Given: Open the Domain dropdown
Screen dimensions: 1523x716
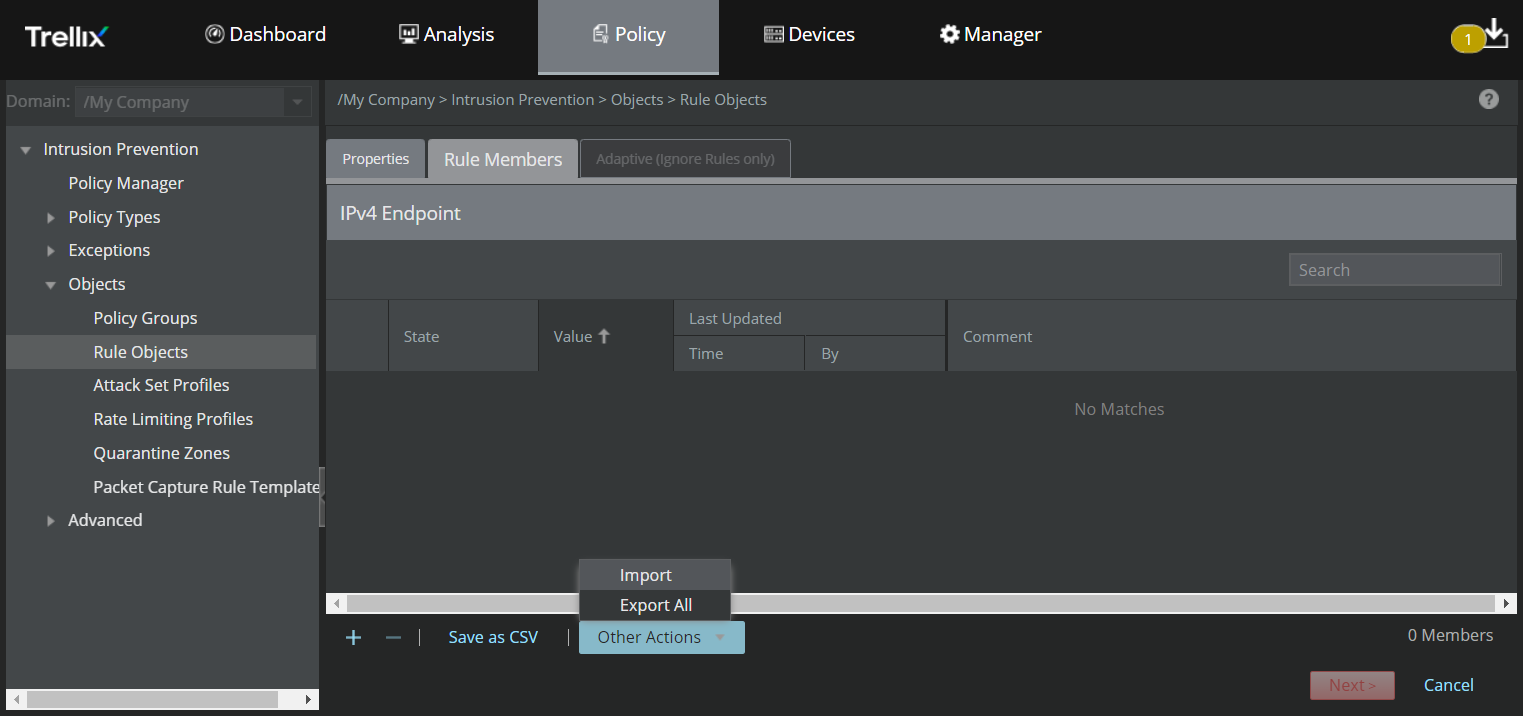Looking at the screenshot, I should point(193,102).
